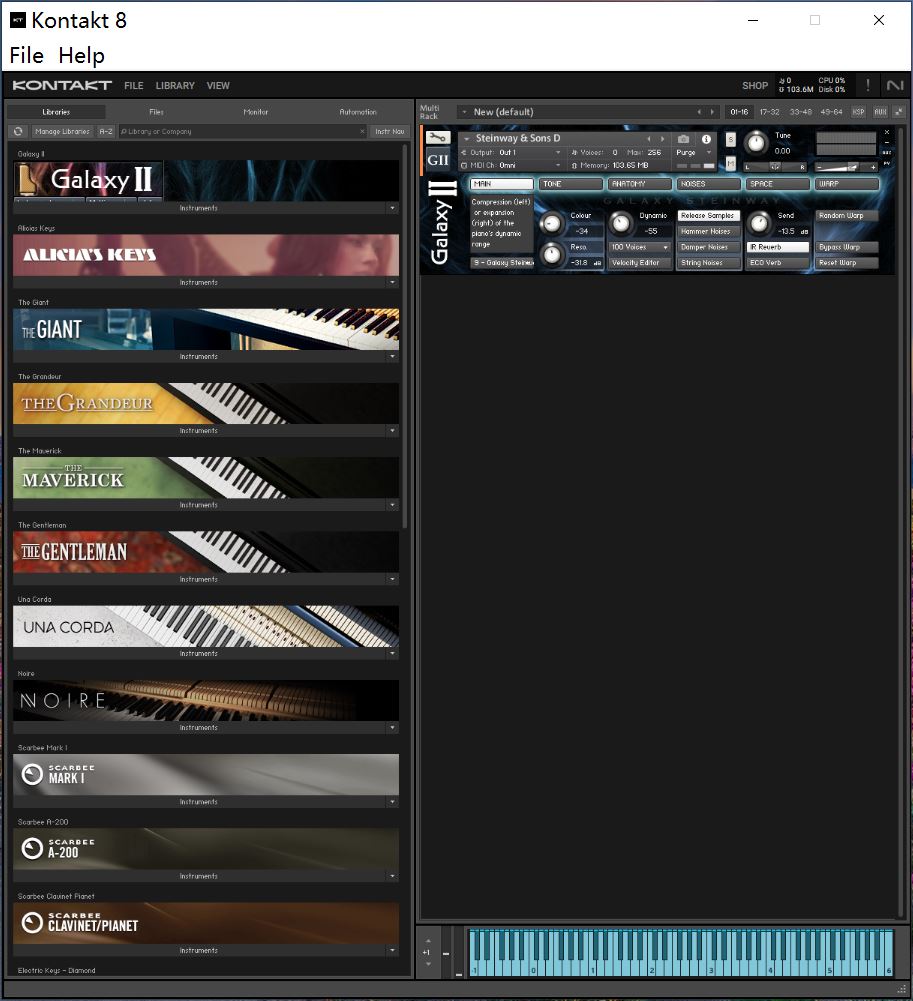
Task: Expand Una Corda Instruments dropdown arrow
Action: click(392, 654)
